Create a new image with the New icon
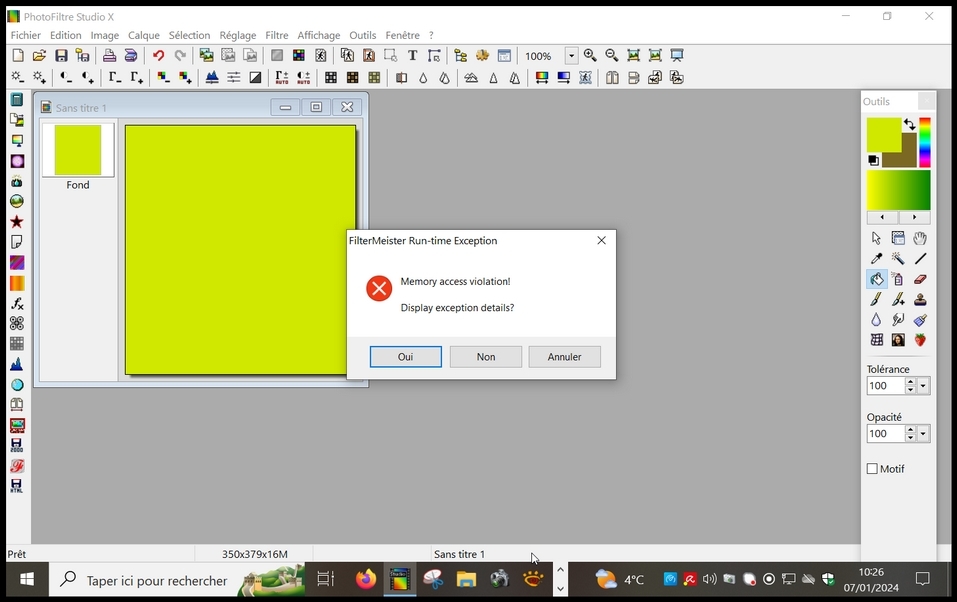 pos(18,56)
